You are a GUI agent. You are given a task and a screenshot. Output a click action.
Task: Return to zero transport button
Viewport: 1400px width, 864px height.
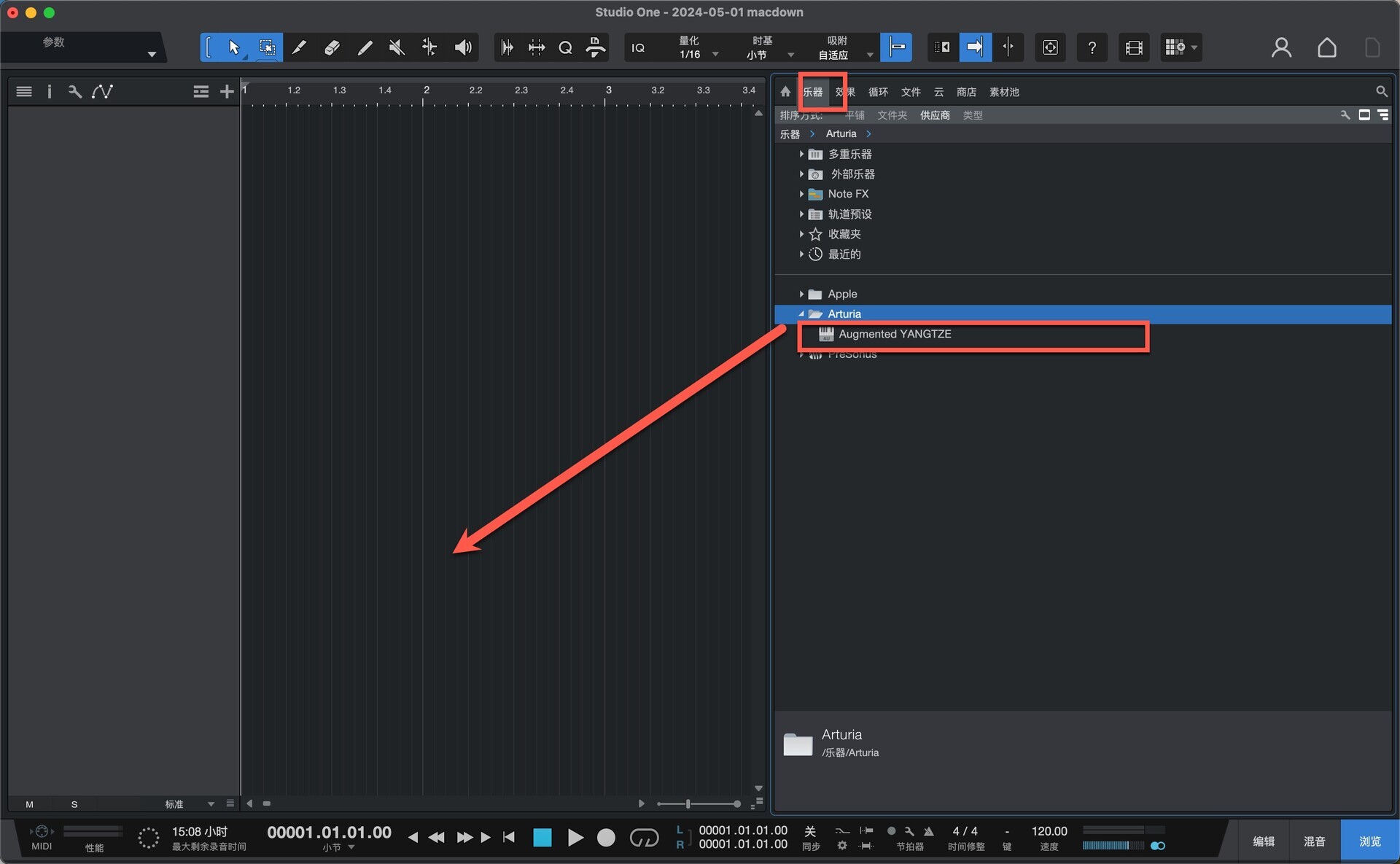point(509,838)
